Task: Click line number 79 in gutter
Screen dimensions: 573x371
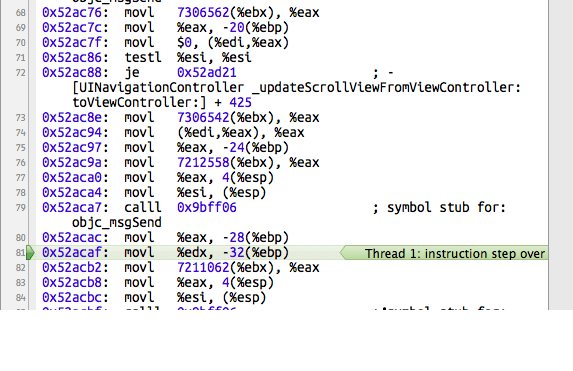Action: (x=20, y=208)
